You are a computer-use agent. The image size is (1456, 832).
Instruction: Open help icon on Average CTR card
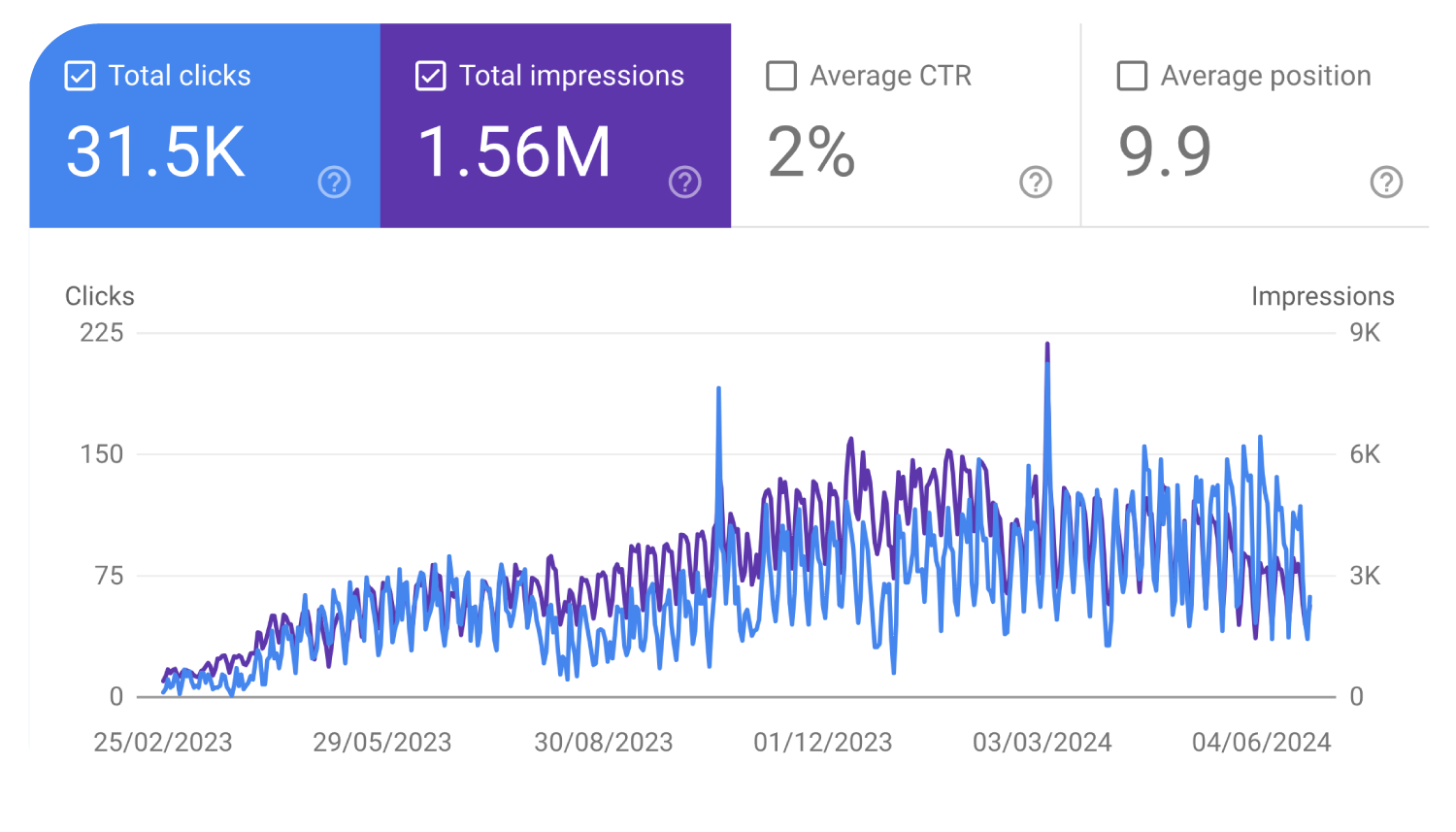(1036, 182)
